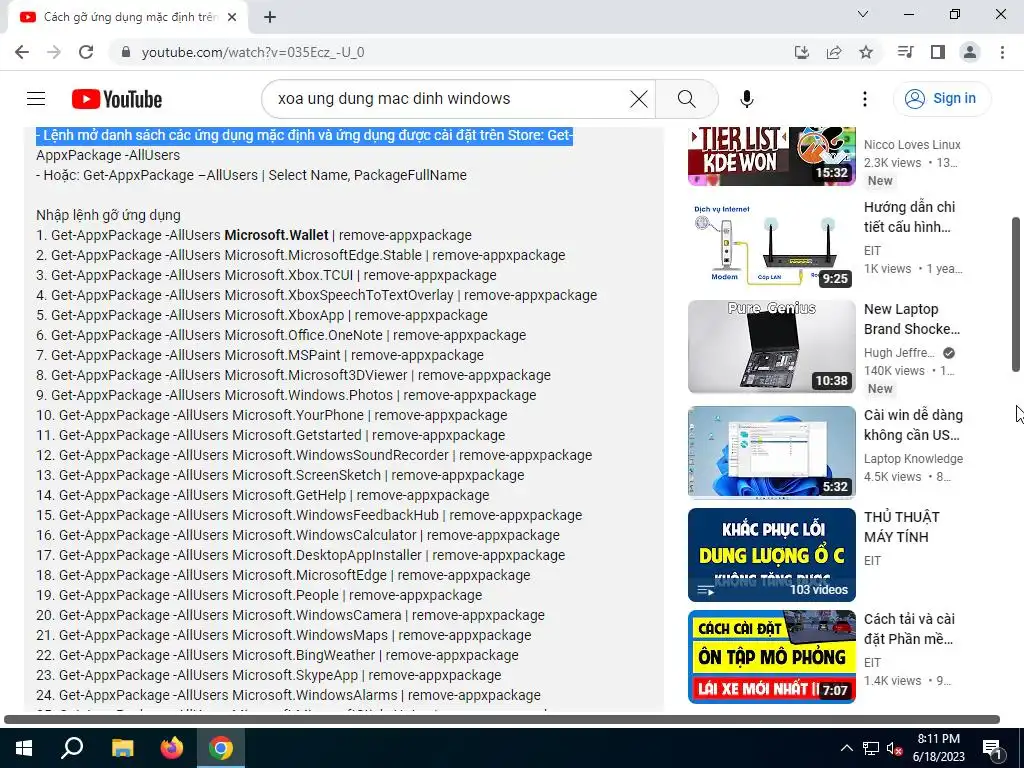Clear the YouTube search query
This screenshot has height=768, width=1024.
pyautogui.click(x=639, y=99)
